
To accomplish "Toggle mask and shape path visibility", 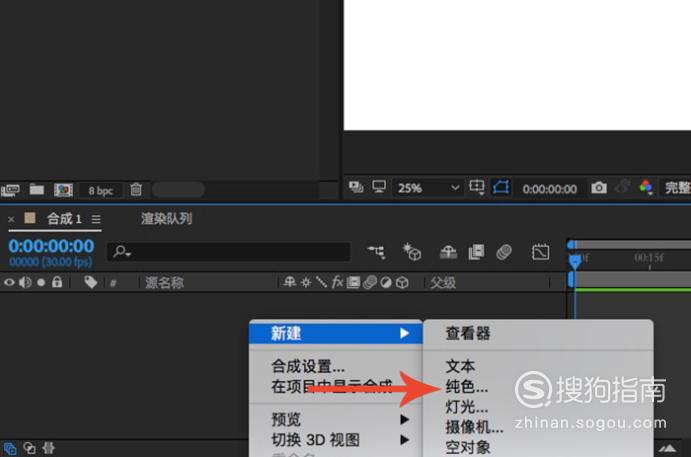I will pyautogui.click(x=501, y=187).
